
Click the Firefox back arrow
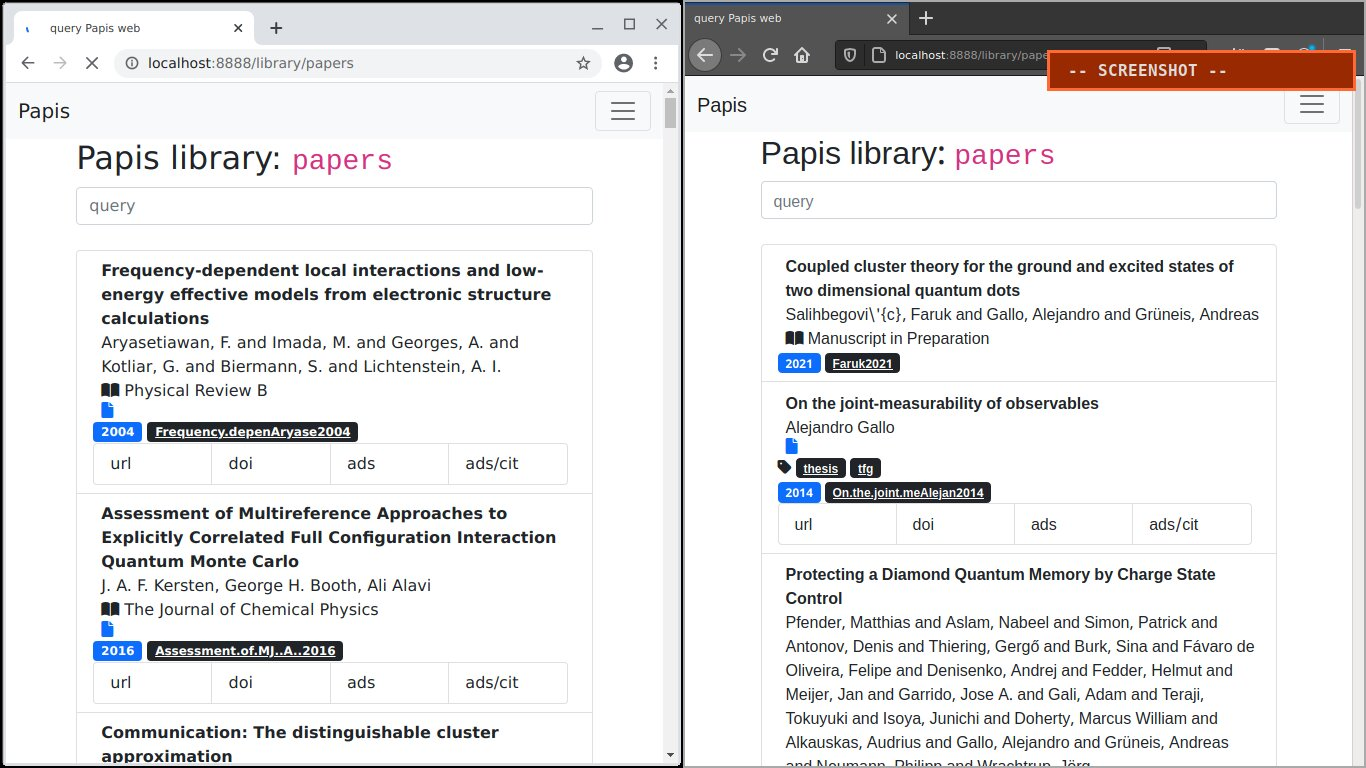pyautogui.click(x=703, y=55)
